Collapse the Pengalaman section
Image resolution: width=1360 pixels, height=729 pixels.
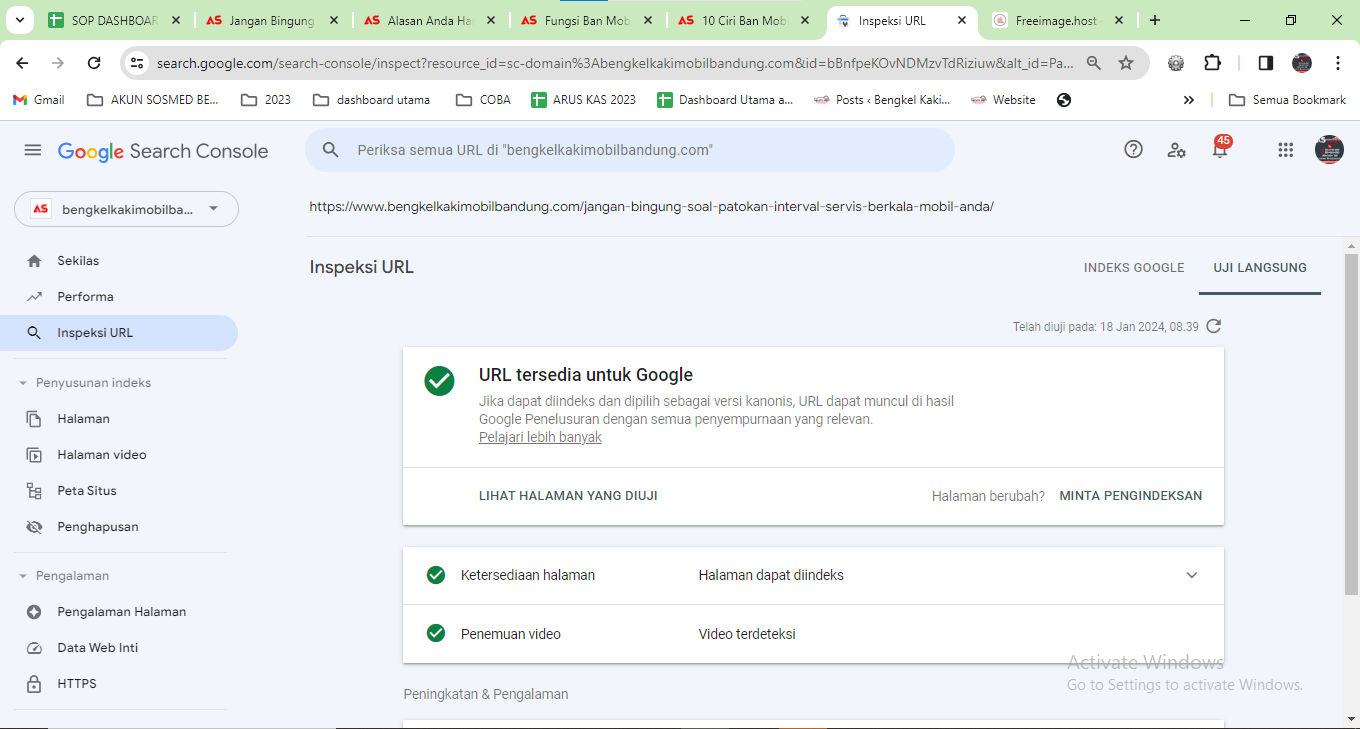pyautogui.click(x=24, y=576)
